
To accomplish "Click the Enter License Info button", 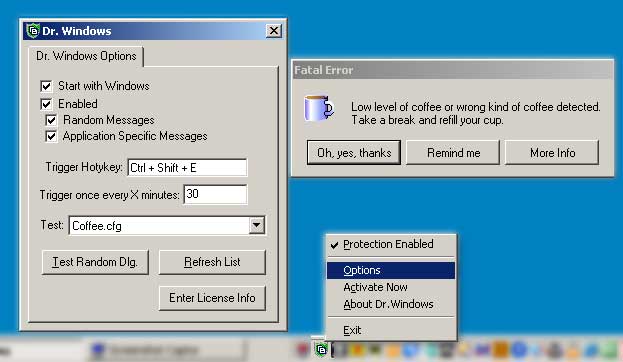I will tap(212, 298).
